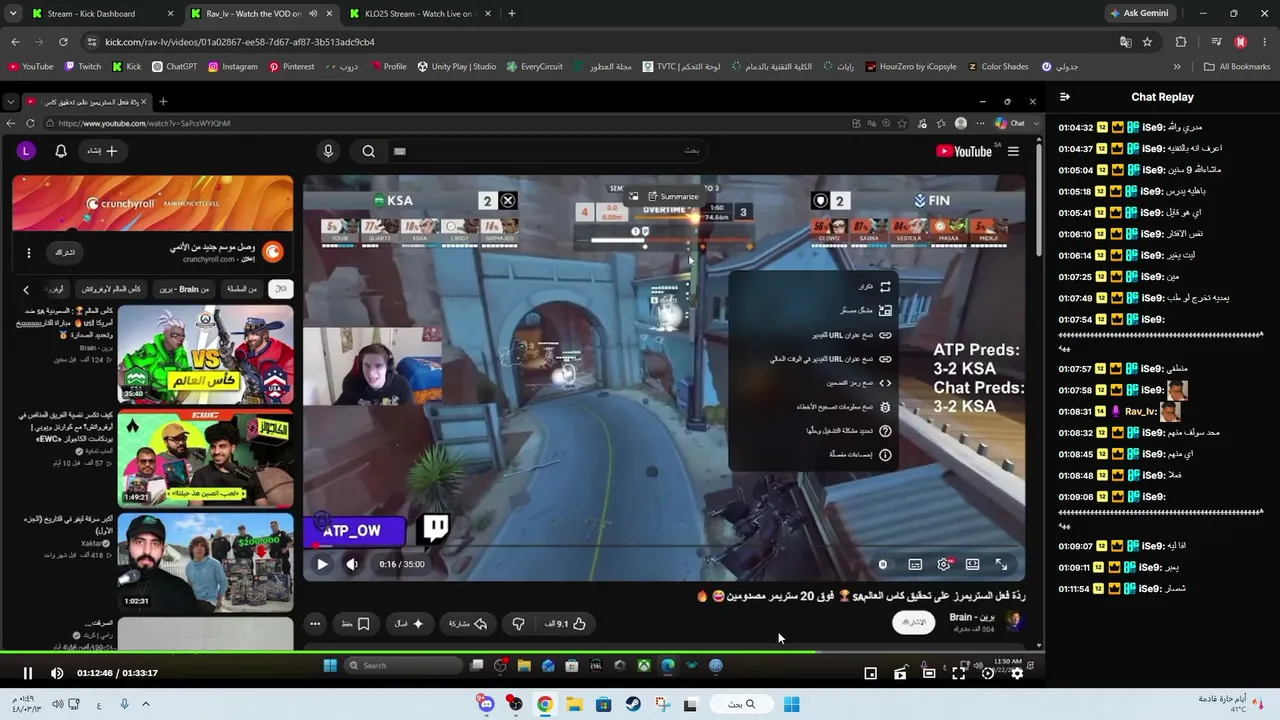
Task: Open the Chrome tab search dropdown
Action: pyautogui.click(x=13, y=14)
